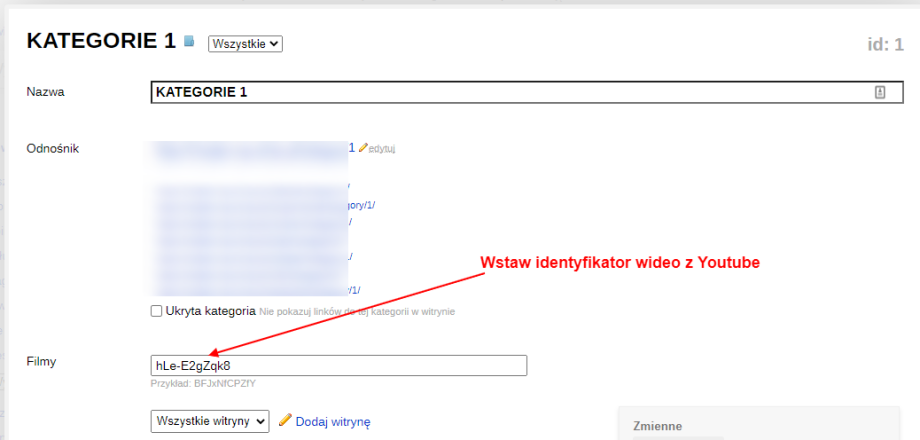This screenshot has width=920, height=440.
Task: Click the blue page icon beside KATEGORIE 1 title
Action: coord(189,41)
